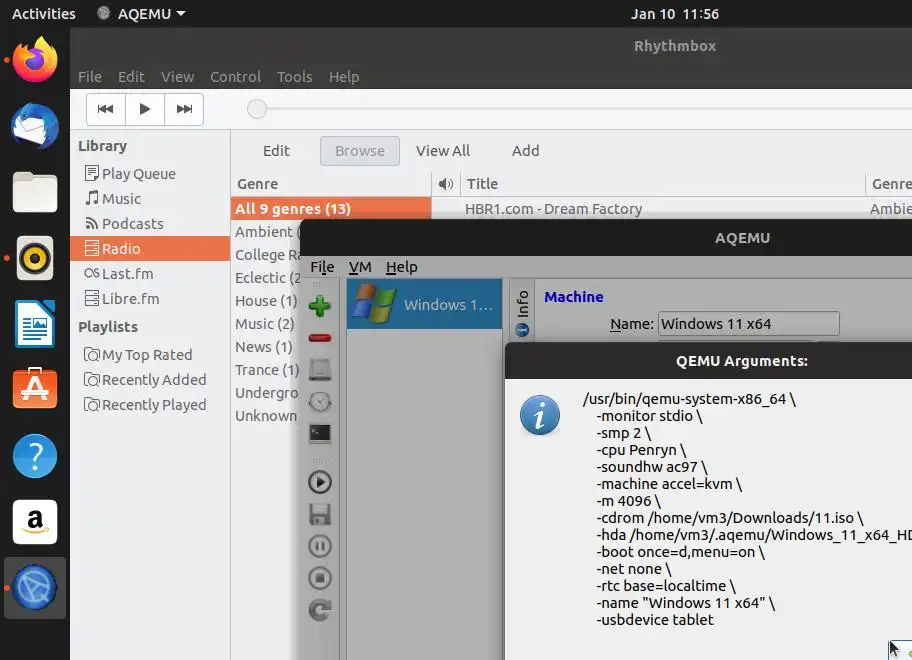Image resolution: width=912 pixels, height=660 pixels.
Task: Launch Thunderbird mail from the dock
Action: (35, 126)
